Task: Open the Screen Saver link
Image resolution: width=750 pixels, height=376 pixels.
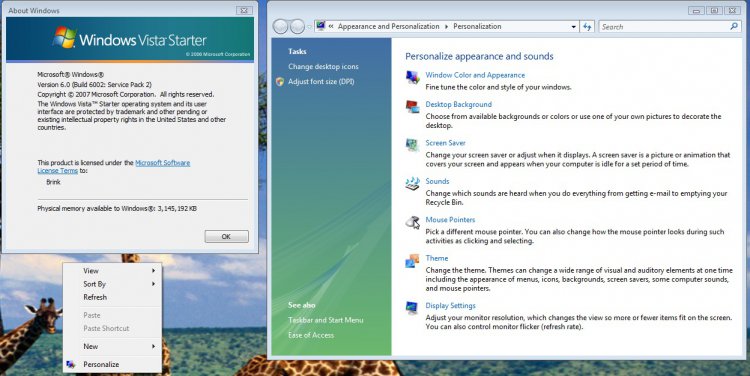Action: point(445,143)
